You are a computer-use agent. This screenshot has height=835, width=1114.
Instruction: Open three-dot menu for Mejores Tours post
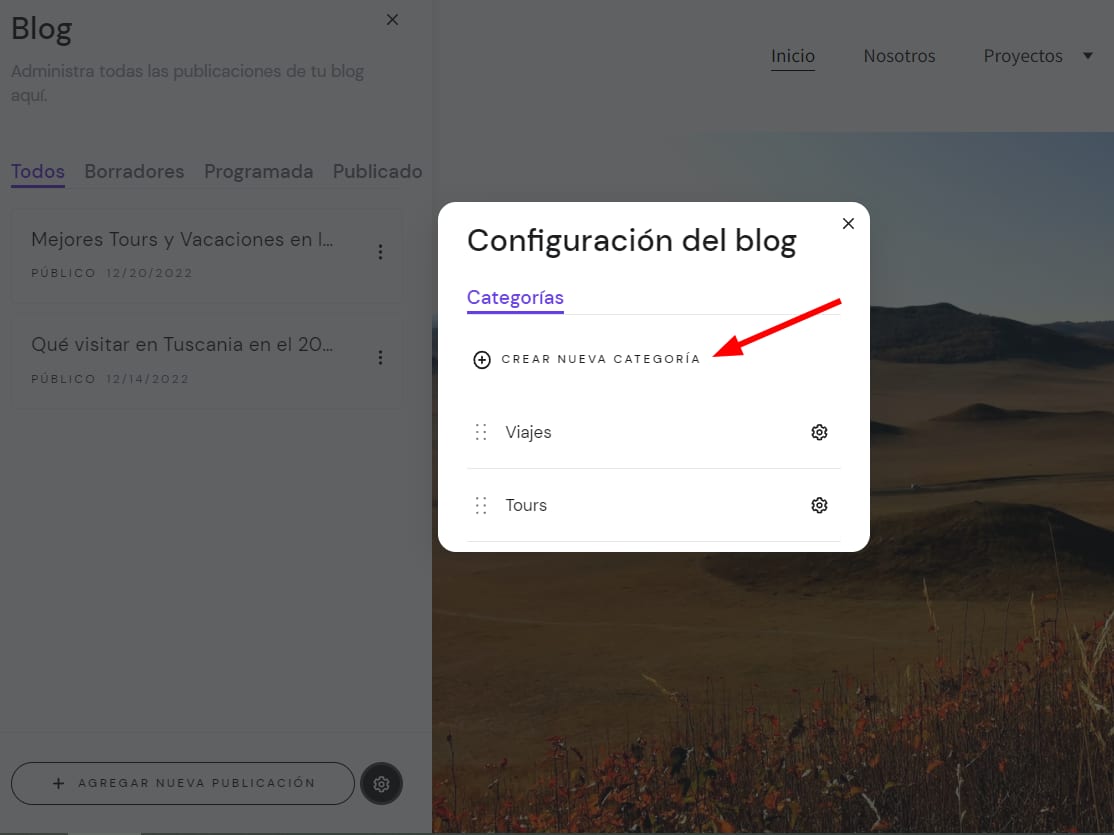(380, 252)
